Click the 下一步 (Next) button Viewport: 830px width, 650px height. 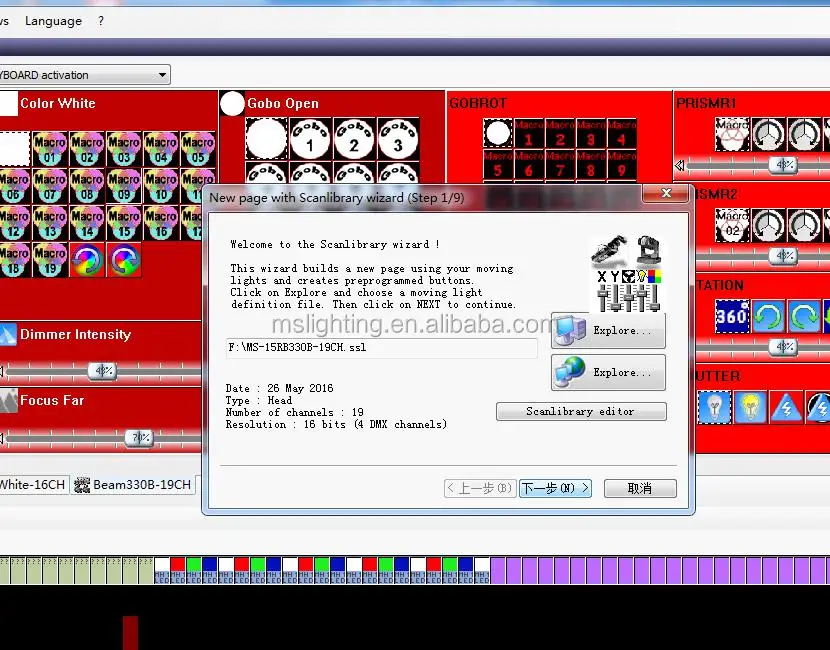click(555, 488)
